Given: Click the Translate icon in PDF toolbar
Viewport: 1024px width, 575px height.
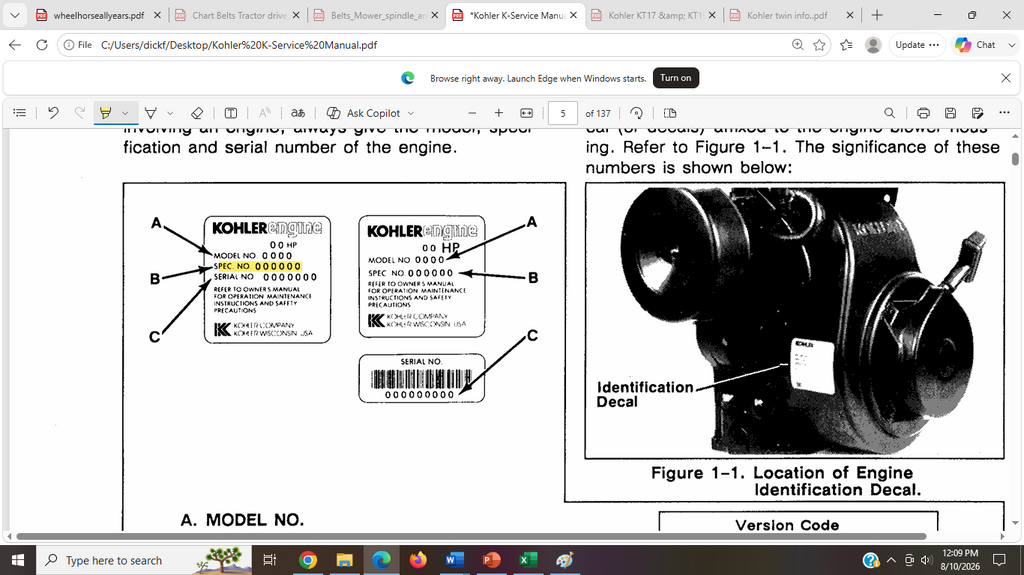Looking at the screenshot, I should click(x=298, y=113).
